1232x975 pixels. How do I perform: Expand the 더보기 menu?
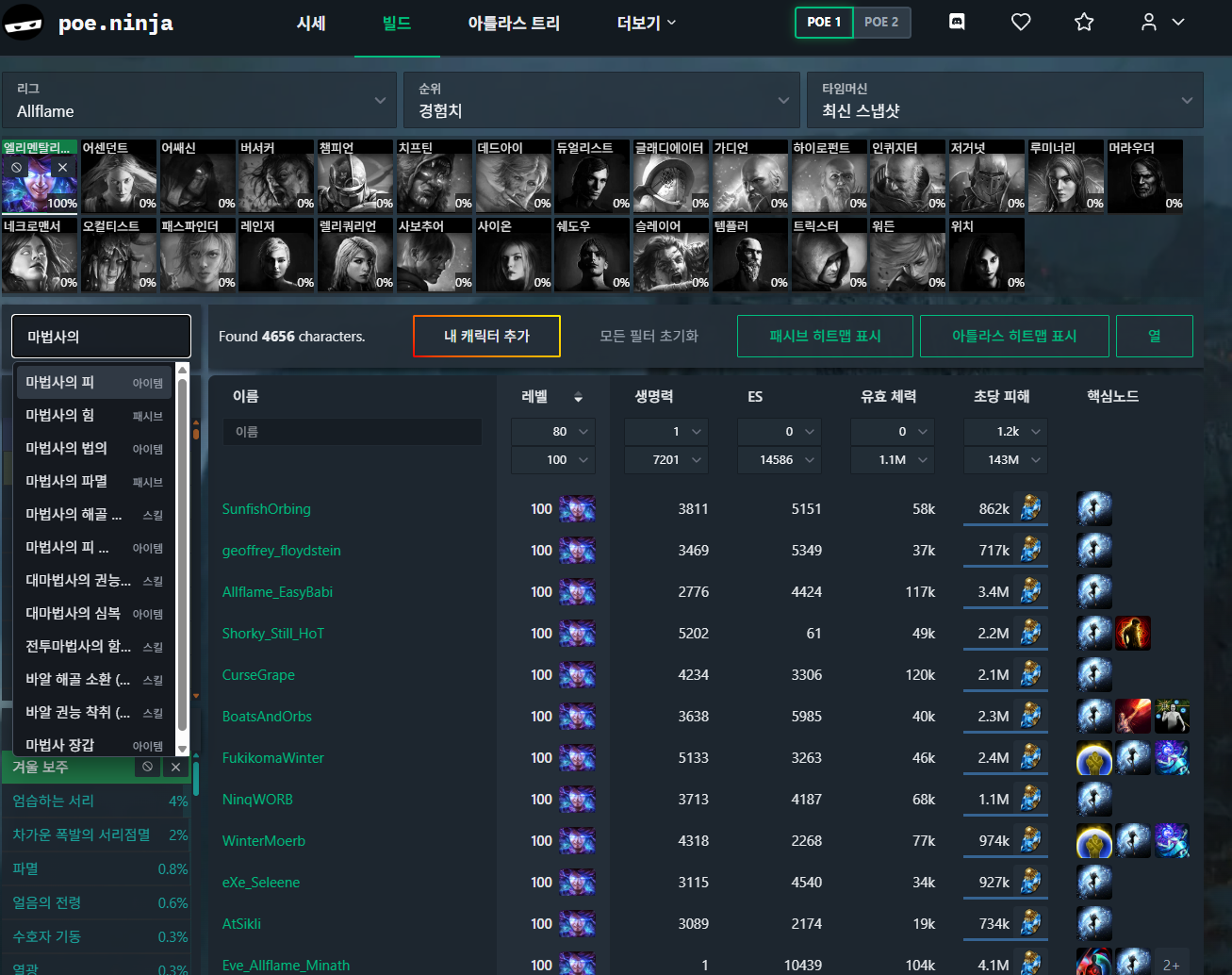tap(647, 23)
